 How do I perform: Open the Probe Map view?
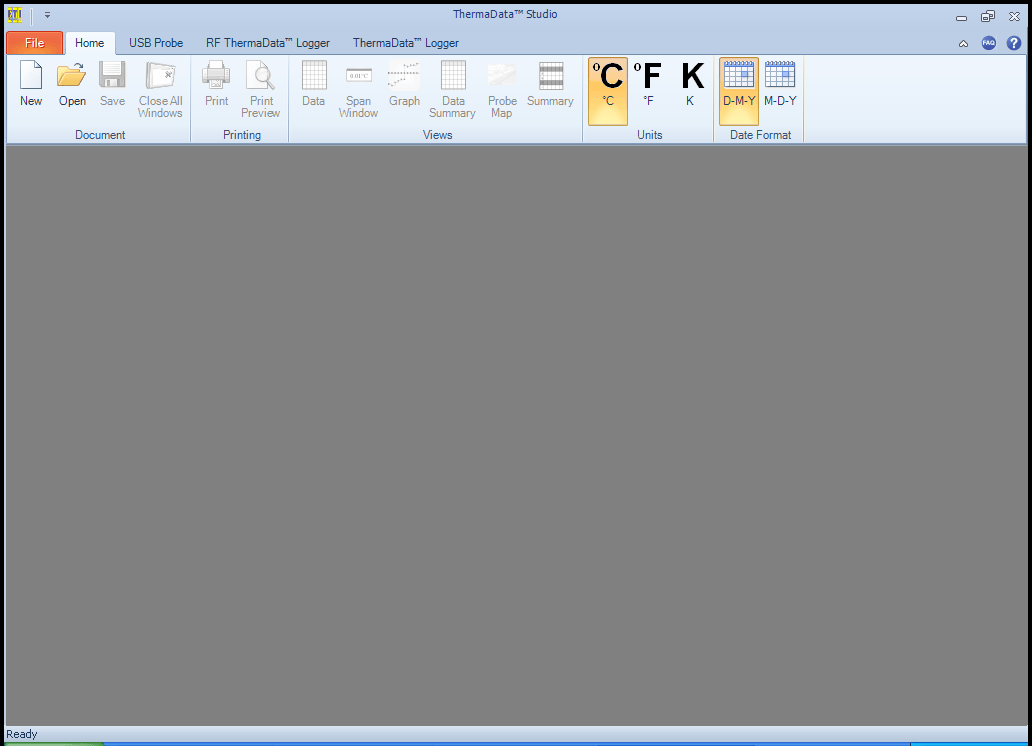click(502, 90)
